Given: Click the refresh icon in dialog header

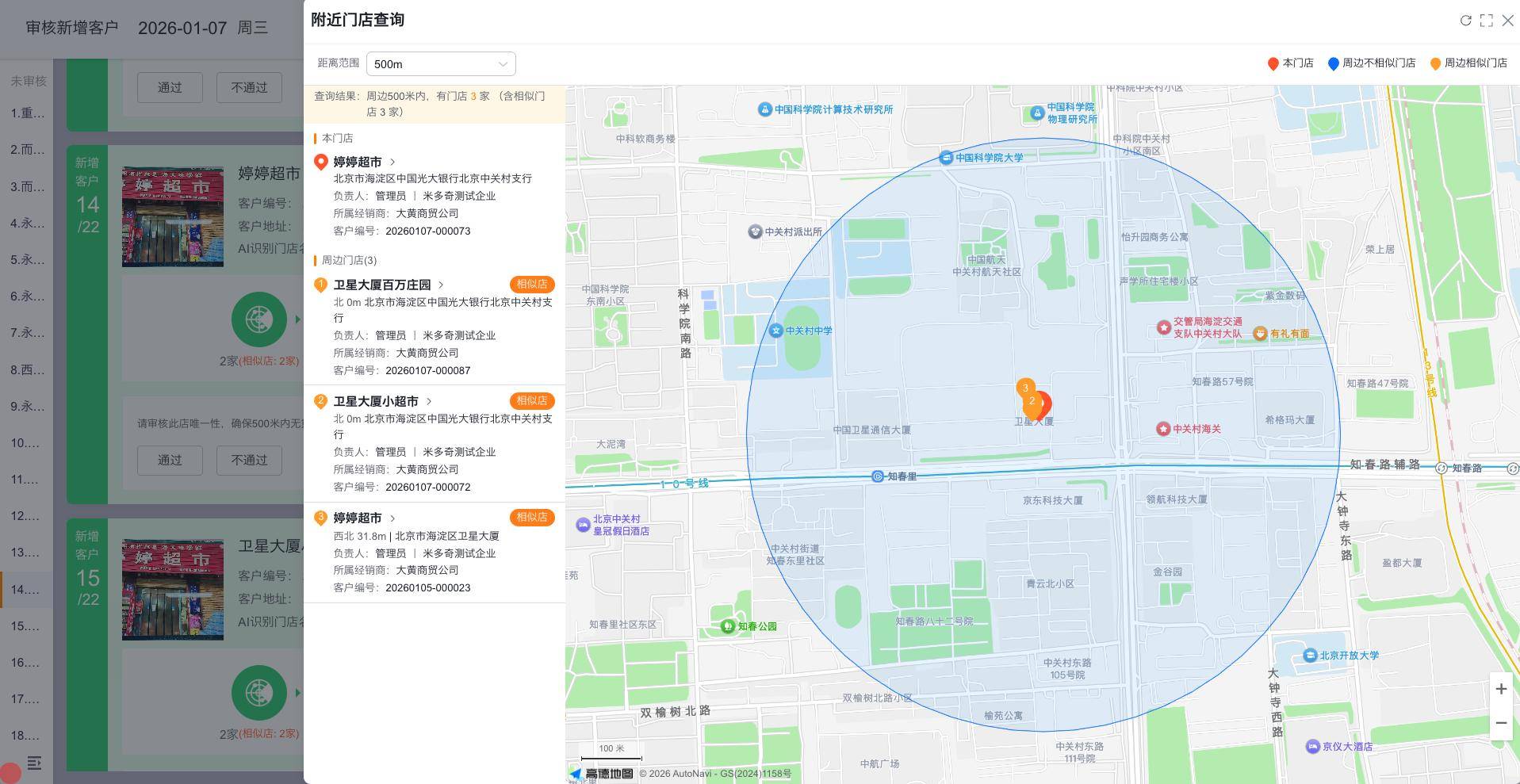Looking at the screenshot, I should click(x=1465, y=21).
